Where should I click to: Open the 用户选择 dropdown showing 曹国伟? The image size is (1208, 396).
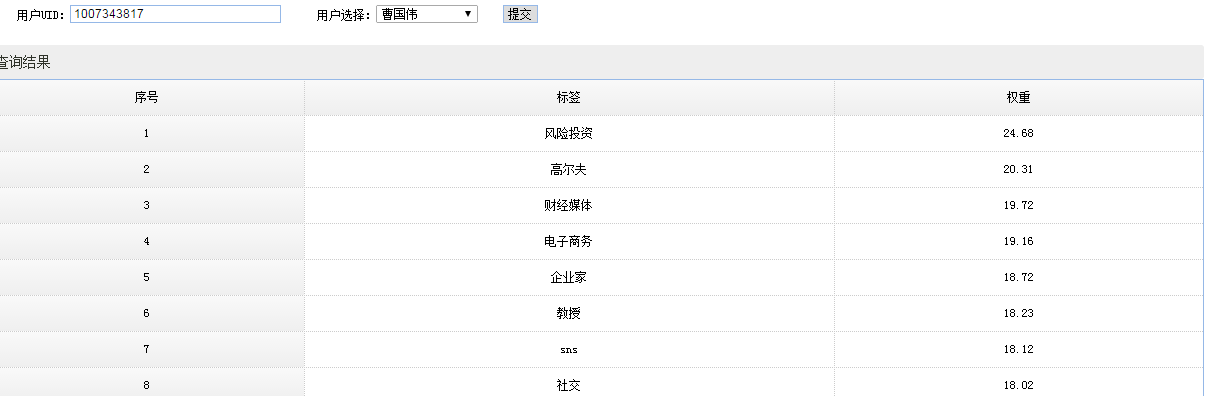coord(427,14)
